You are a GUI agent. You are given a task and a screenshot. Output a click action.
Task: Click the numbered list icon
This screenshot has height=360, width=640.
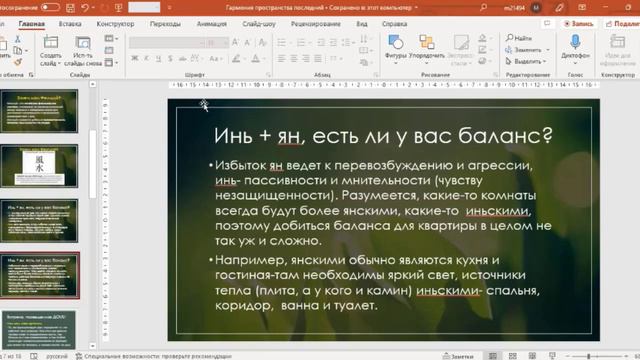[x=301, y=42]
